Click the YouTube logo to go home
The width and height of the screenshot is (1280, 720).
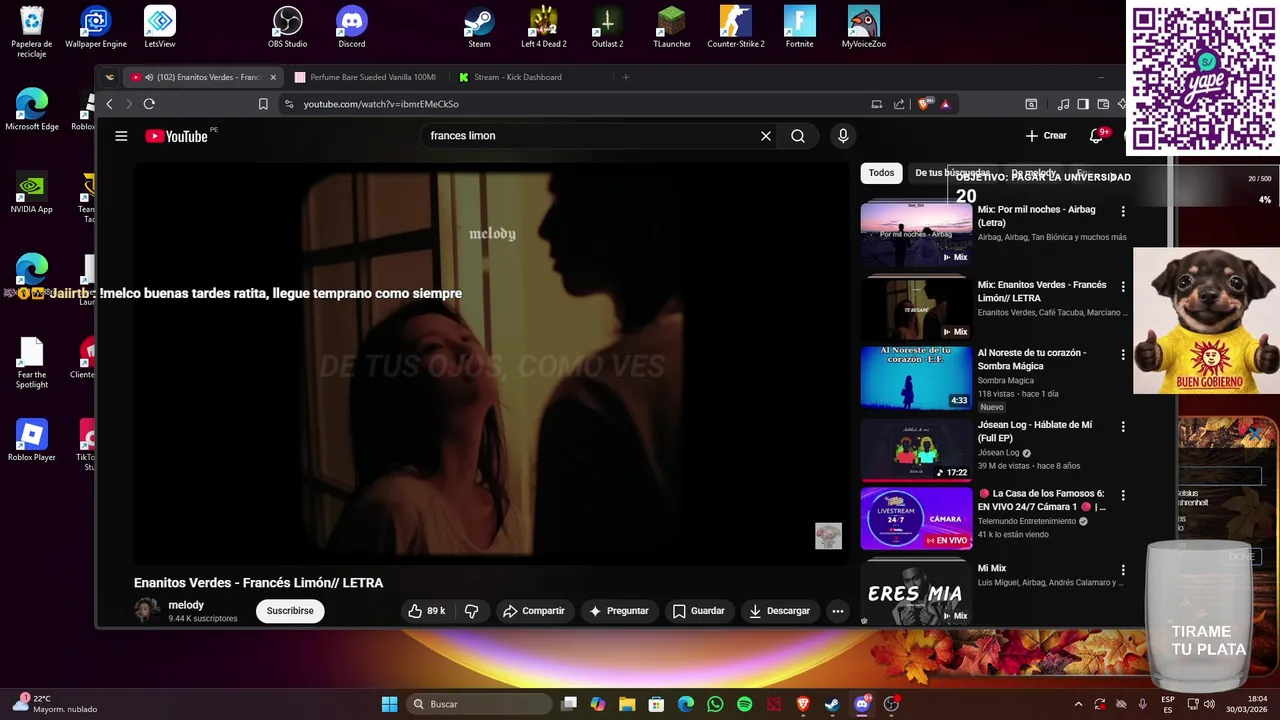click(x=176, y=136)
